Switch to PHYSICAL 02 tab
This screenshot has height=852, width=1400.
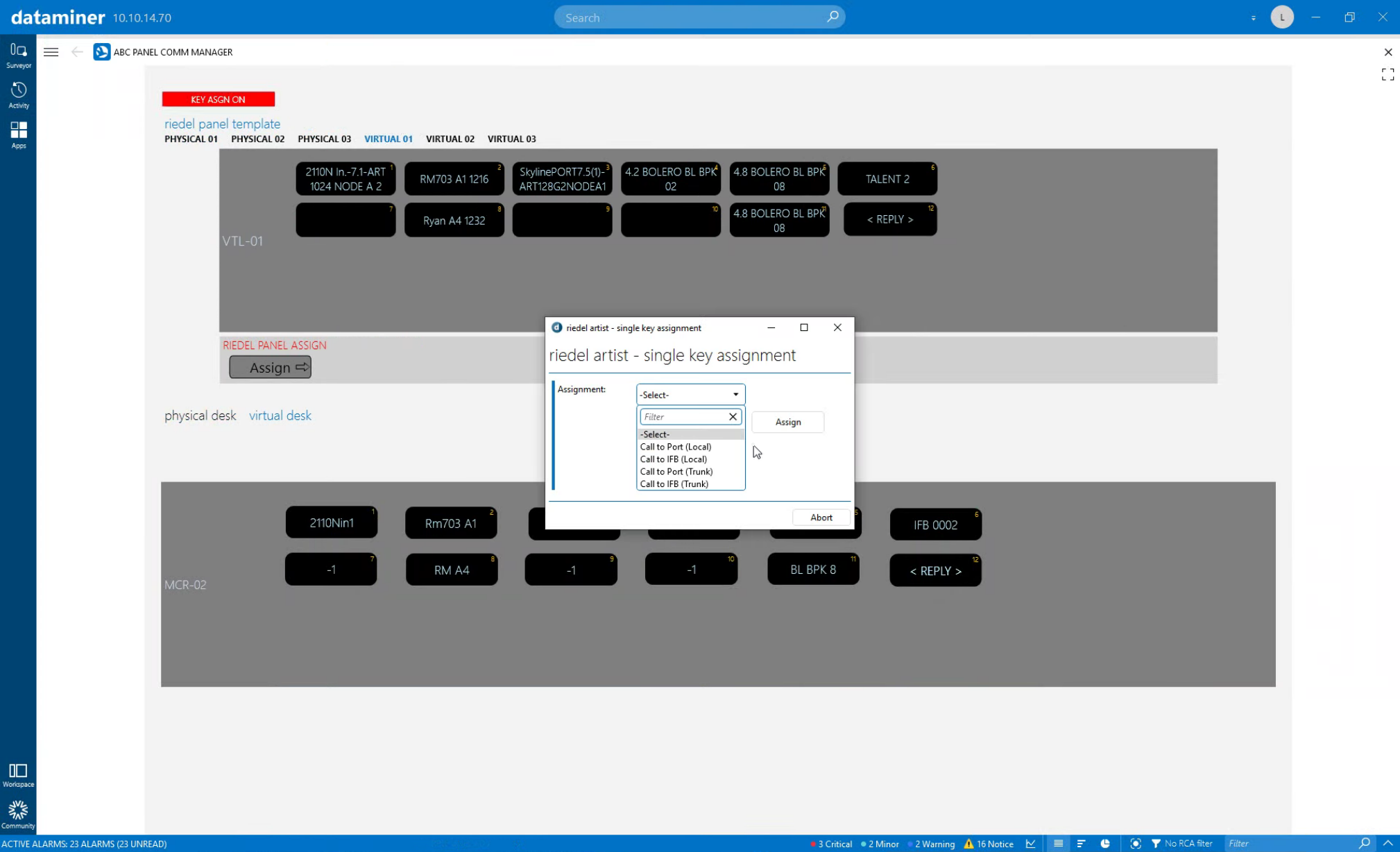[257, 139]
